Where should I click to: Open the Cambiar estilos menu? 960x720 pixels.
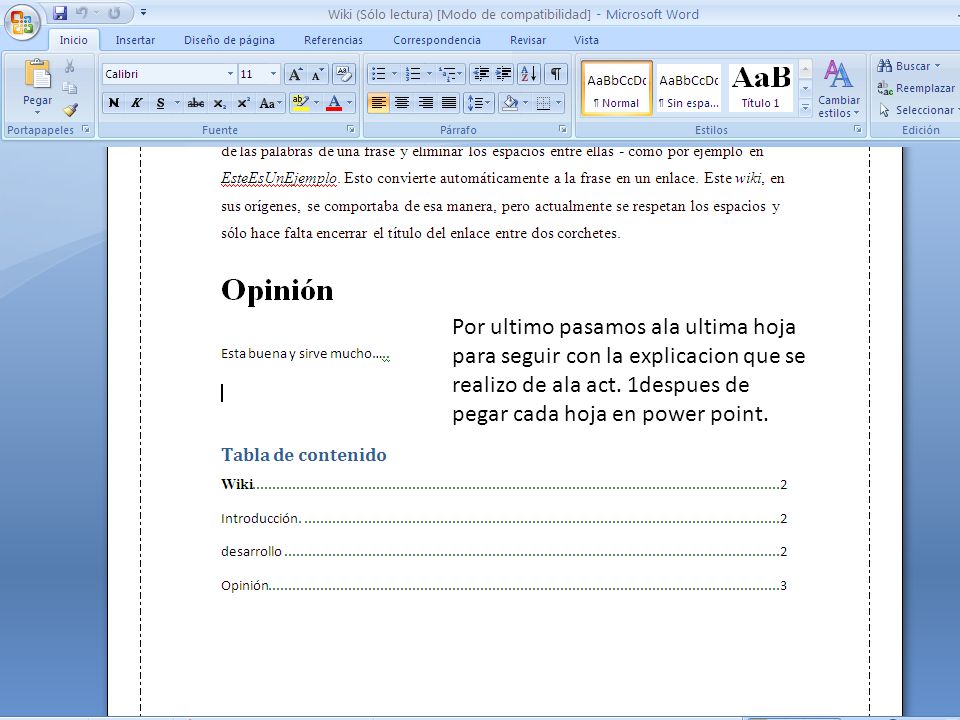839,89
